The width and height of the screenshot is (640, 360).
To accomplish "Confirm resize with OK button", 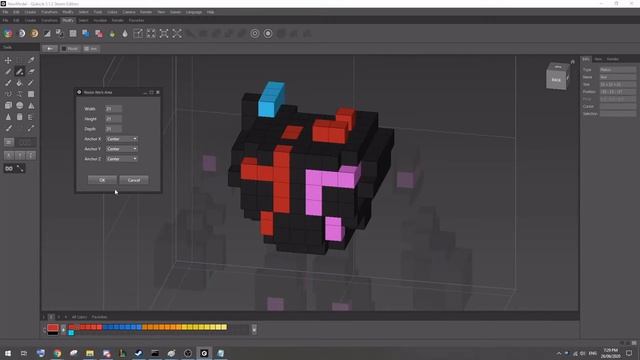I will 102,180.
